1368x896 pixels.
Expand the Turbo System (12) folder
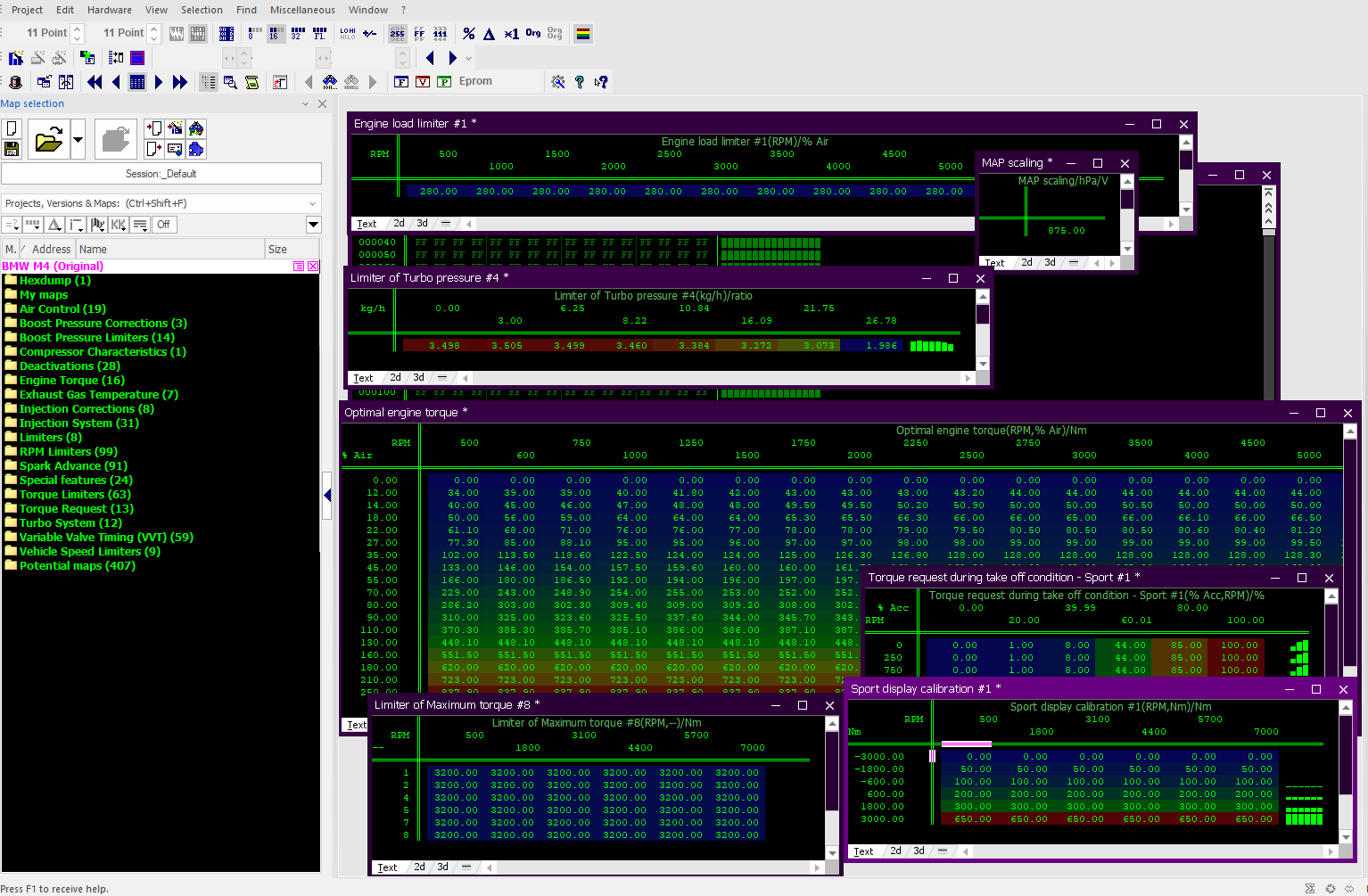point(63,523)
